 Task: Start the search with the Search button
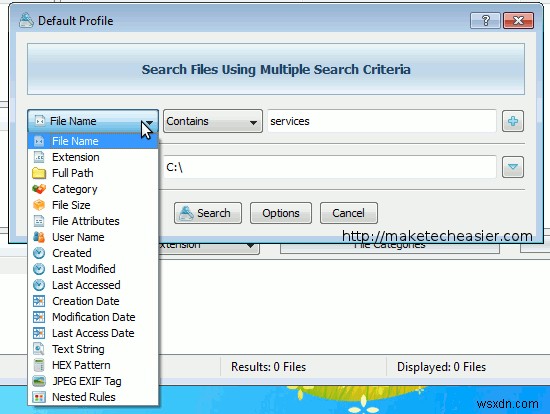[x=208, y=213]
